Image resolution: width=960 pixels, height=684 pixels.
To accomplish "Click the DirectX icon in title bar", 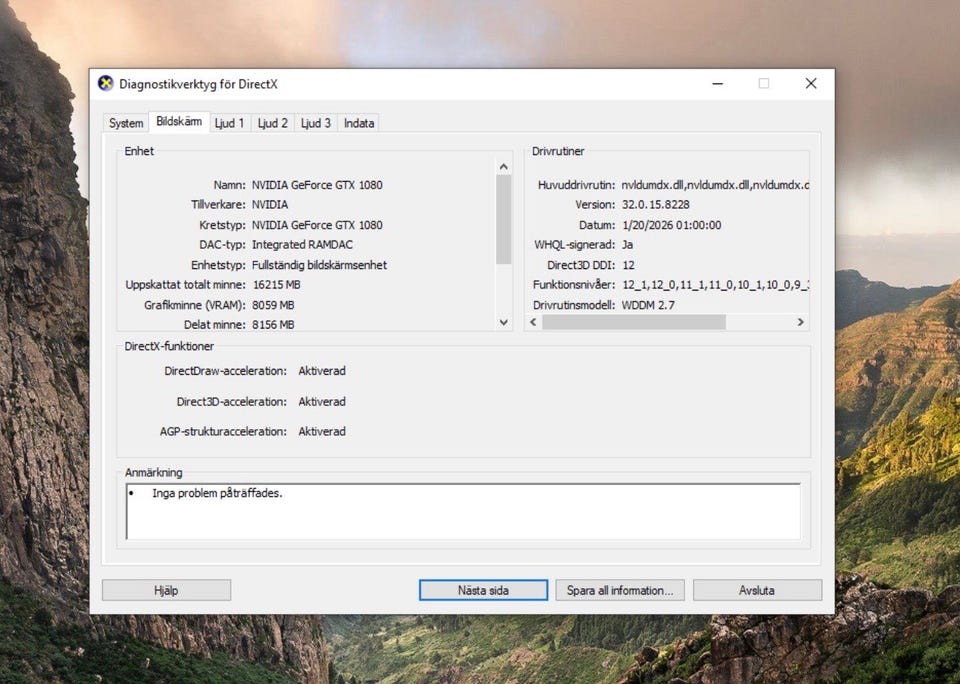I will [x=105, y=83].
